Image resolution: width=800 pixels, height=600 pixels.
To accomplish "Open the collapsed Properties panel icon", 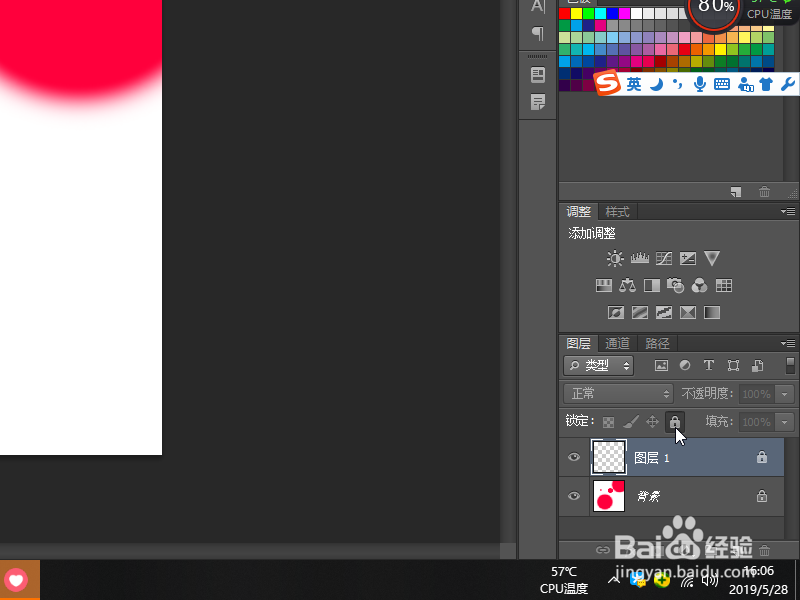I will (538, 75).
